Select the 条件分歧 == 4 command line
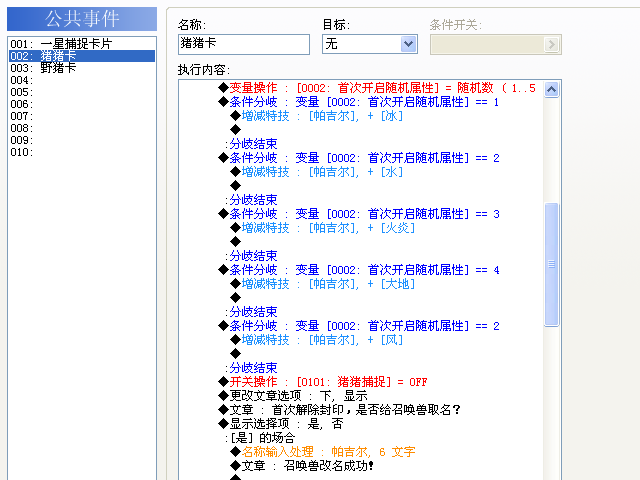This screenshot has height=480, width=640. point(358,270)
